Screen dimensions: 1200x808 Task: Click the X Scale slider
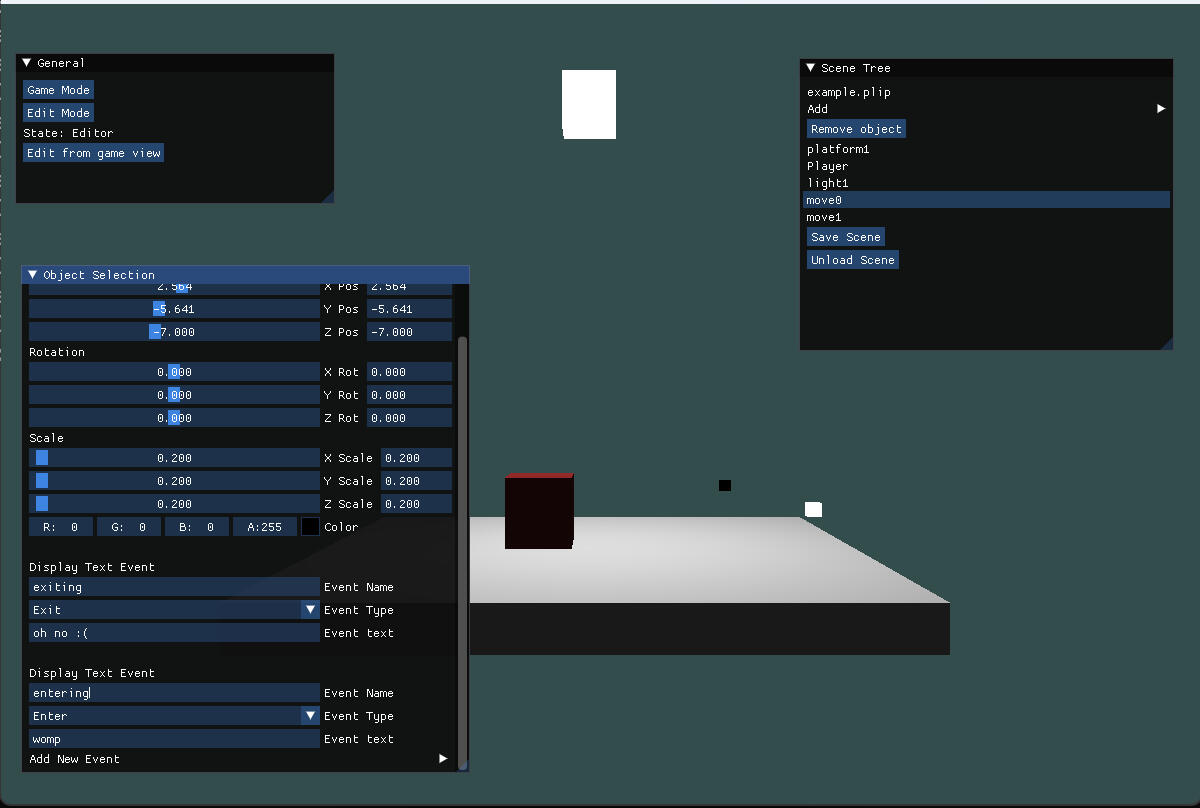point(174,458)
